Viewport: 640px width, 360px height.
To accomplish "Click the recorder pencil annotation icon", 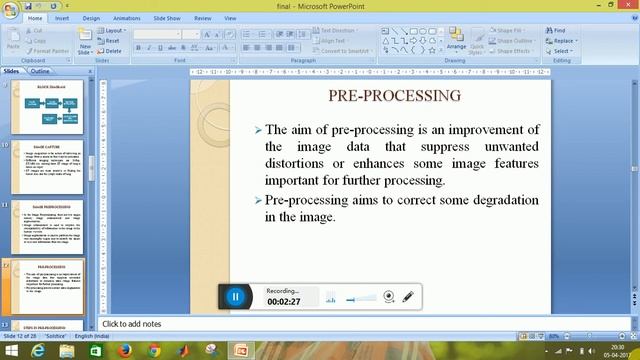I will (408, 296).
